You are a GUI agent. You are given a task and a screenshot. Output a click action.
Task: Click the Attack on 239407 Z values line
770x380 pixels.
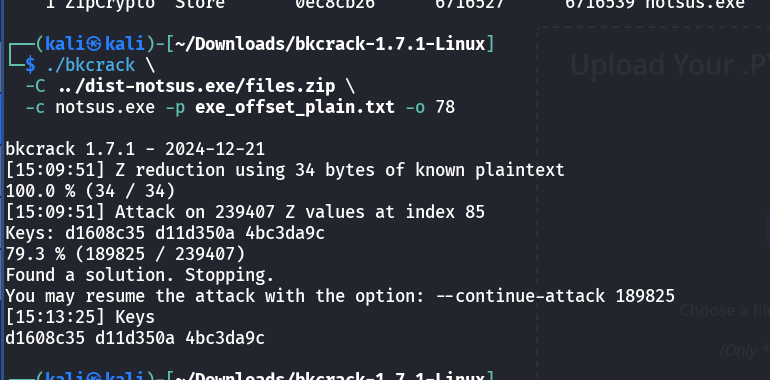pos(245,212)
